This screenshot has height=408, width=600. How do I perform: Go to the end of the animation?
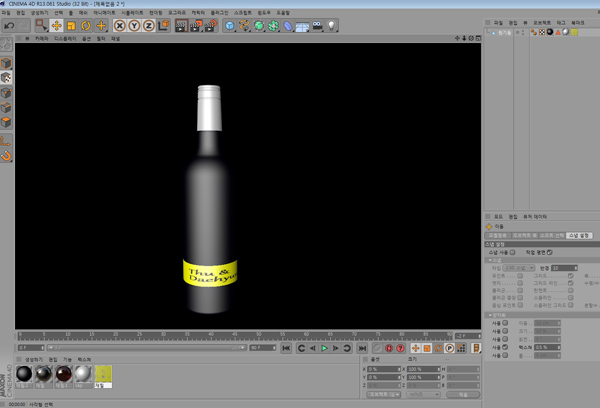tap(362, 348)
